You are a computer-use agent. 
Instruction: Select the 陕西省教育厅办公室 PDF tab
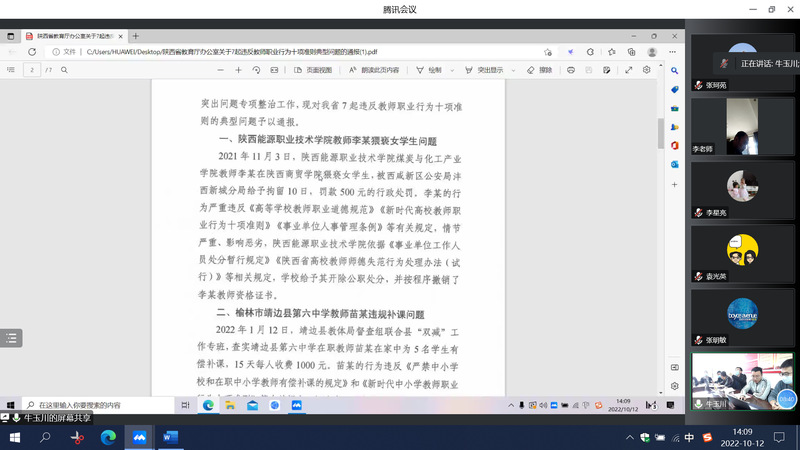(x=74, y=36)
